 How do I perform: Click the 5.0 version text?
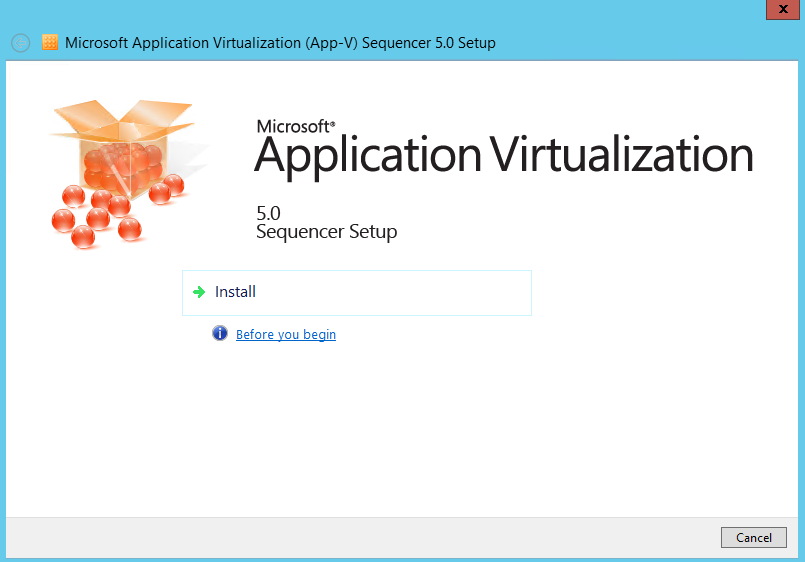[x=268, y=212]
